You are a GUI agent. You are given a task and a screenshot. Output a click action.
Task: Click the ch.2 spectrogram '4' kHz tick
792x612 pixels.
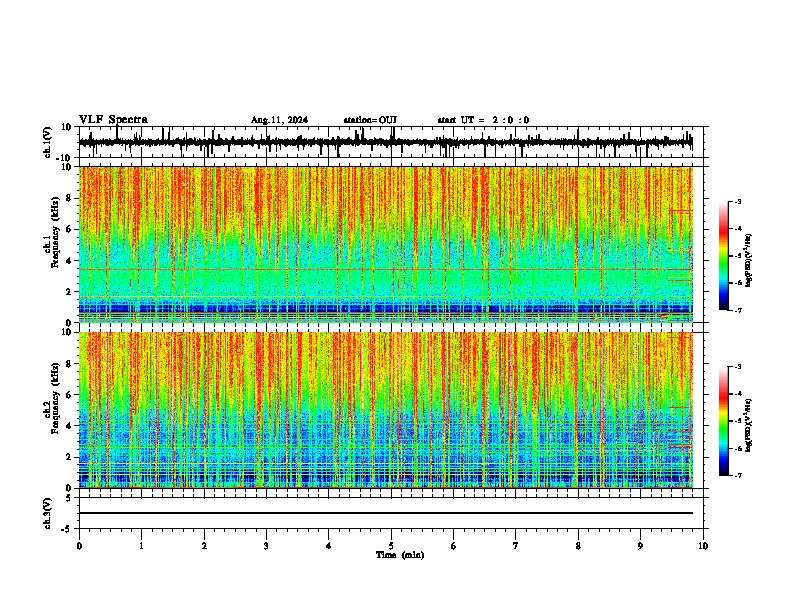click(x=69, y=426)
